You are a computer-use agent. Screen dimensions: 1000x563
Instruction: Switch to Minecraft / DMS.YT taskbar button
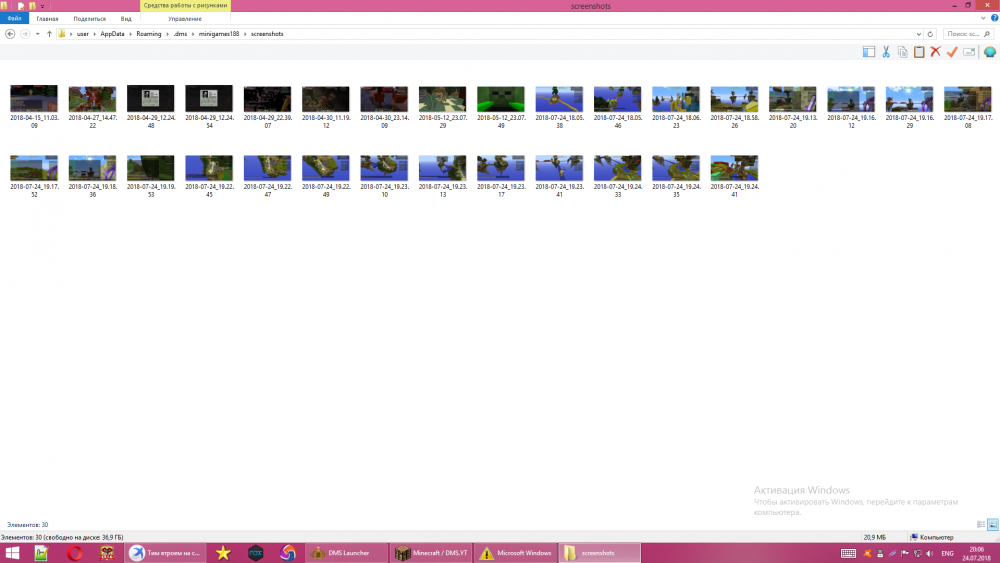click(x=431, y=553)
